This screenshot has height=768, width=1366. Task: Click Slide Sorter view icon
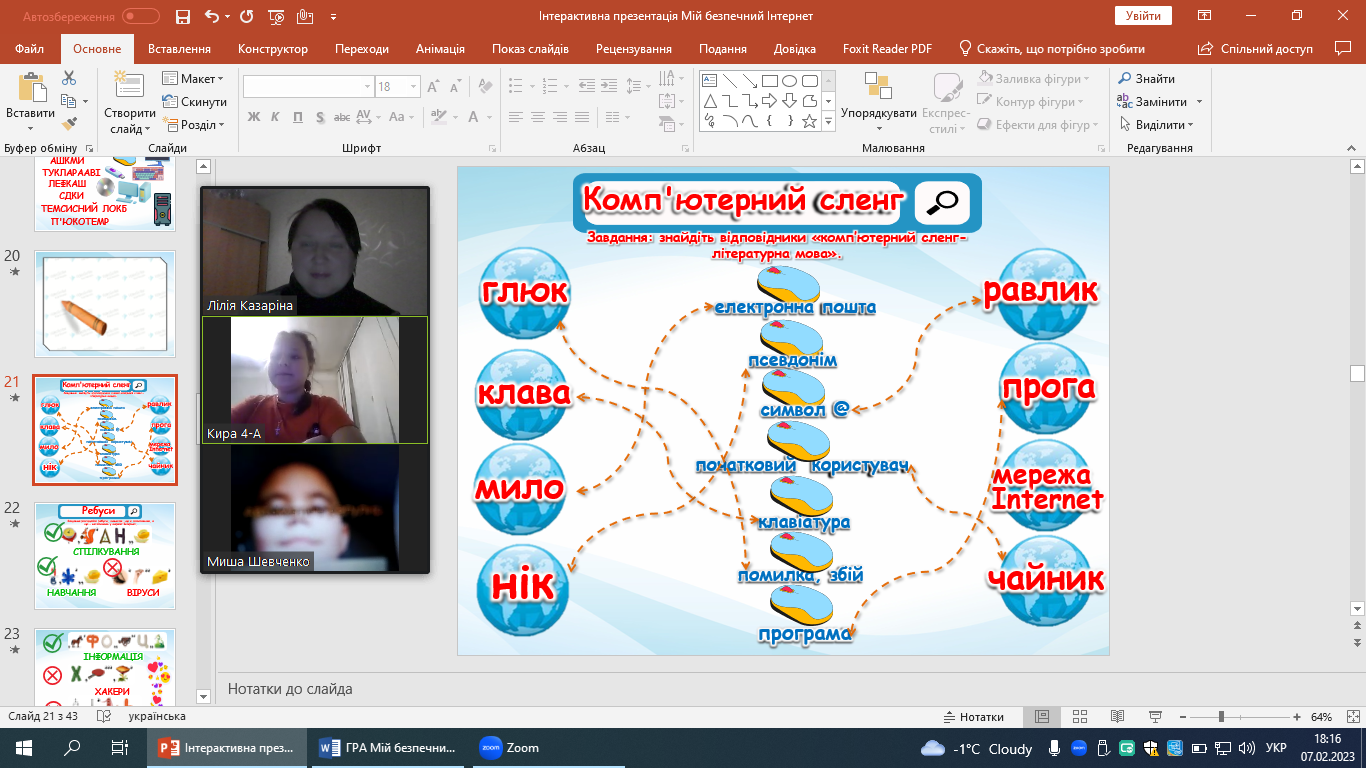[x=1079, y=717]
